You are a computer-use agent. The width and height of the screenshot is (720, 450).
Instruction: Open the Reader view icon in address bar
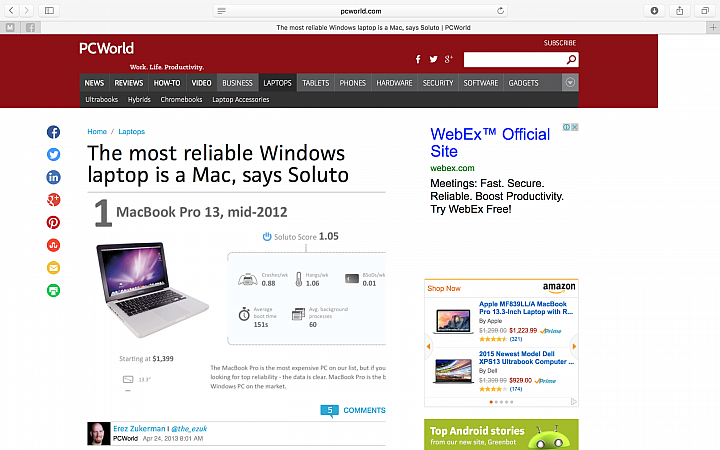[x=222, y=11]
